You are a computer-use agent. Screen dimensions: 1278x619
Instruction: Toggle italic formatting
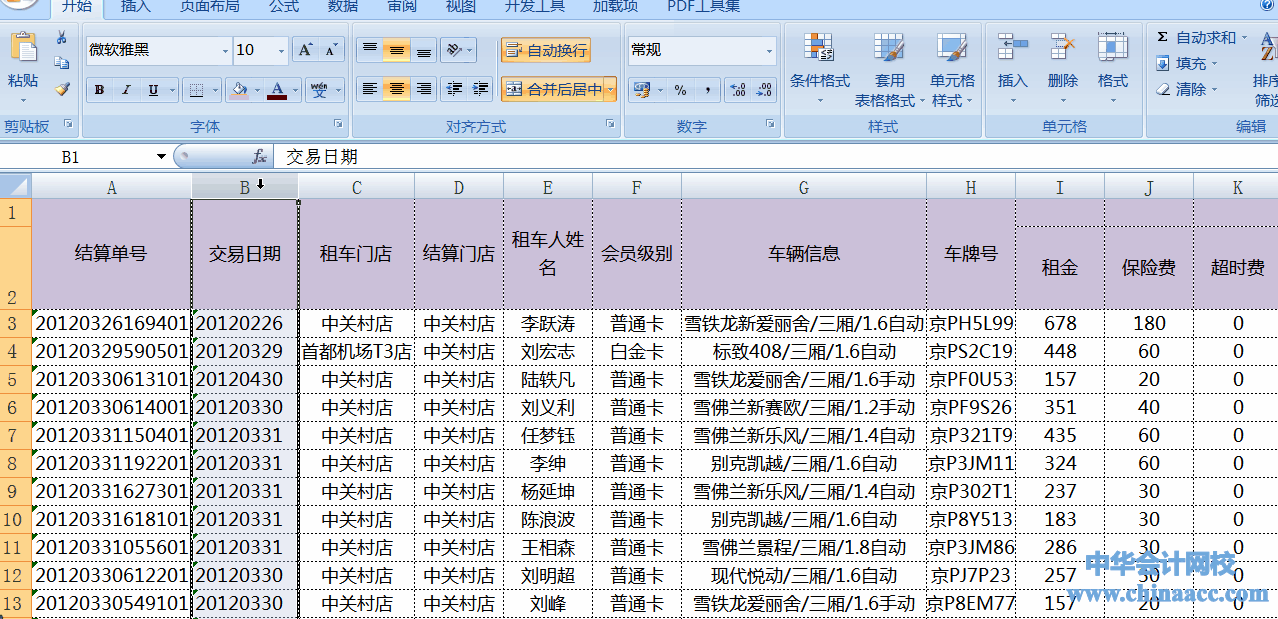click(126, 90)
